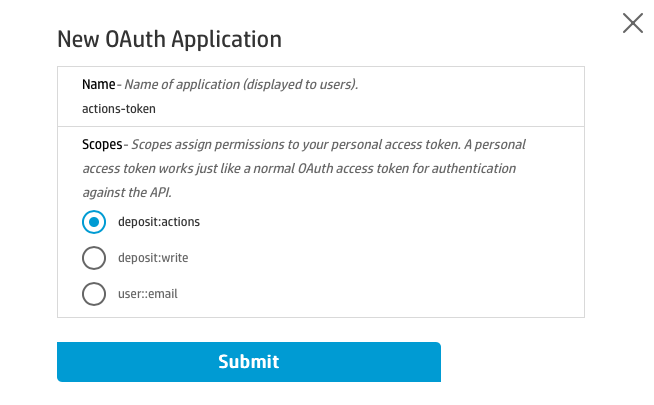Click the "actions-token" text value
The width and height of the screenshot is (654, 405).
(119, 108)
